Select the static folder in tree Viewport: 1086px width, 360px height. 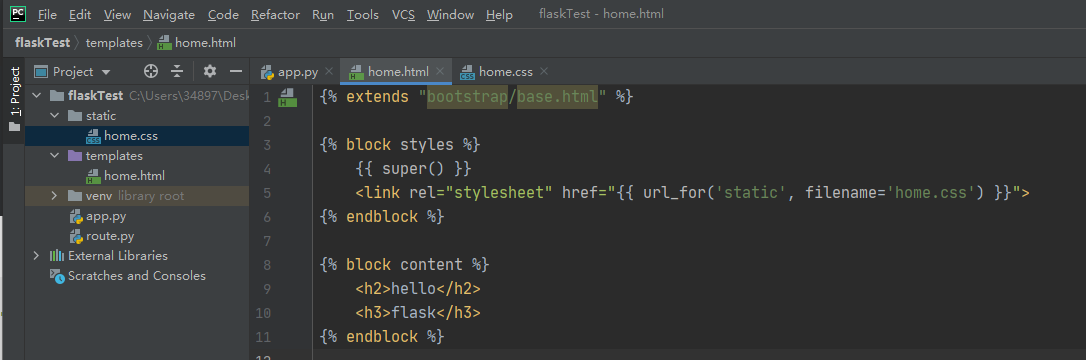point(137,116)
